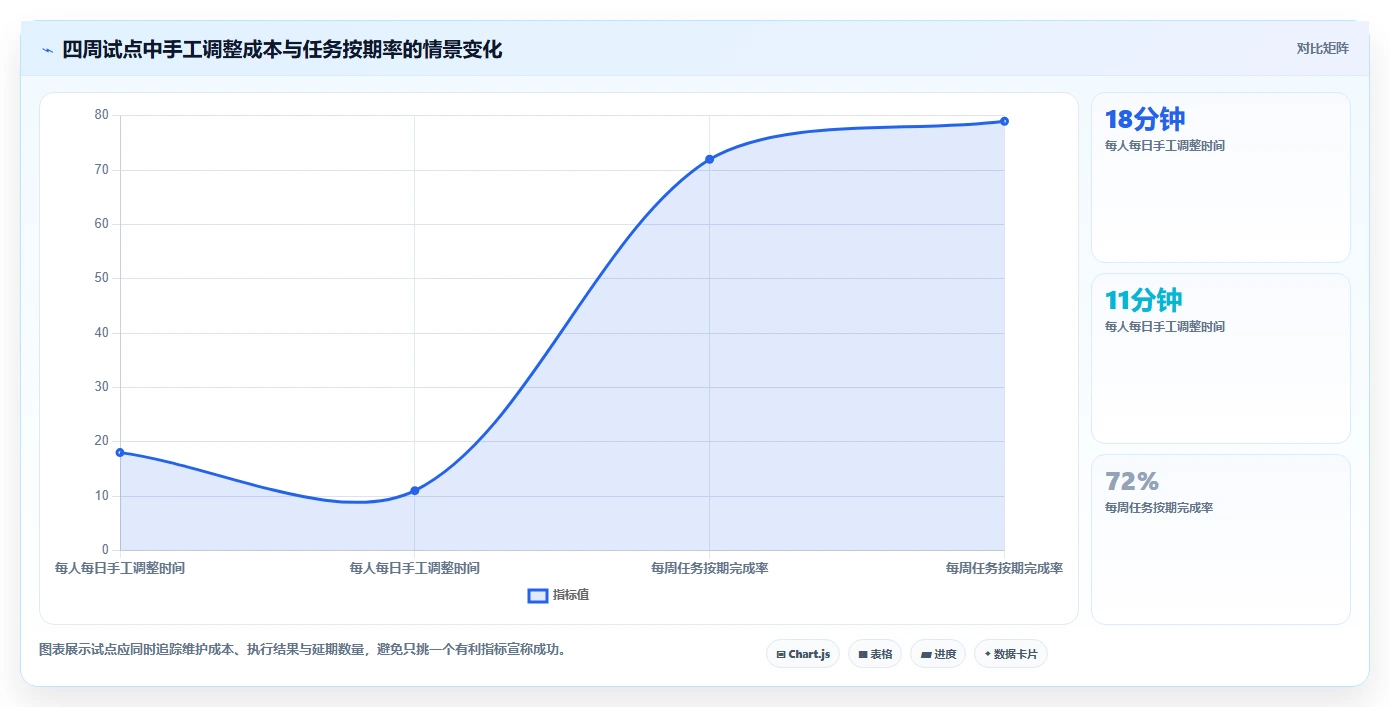Click the chart data point at value 18
The image size is (1390, 707).
click(x=120, y=452)
